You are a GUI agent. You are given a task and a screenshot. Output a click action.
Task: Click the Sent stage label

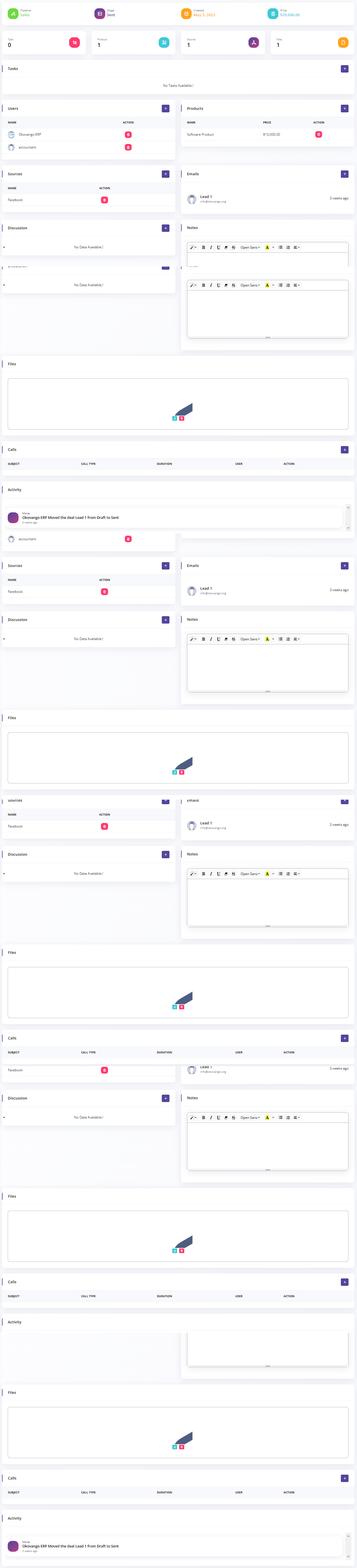point(111,15)
